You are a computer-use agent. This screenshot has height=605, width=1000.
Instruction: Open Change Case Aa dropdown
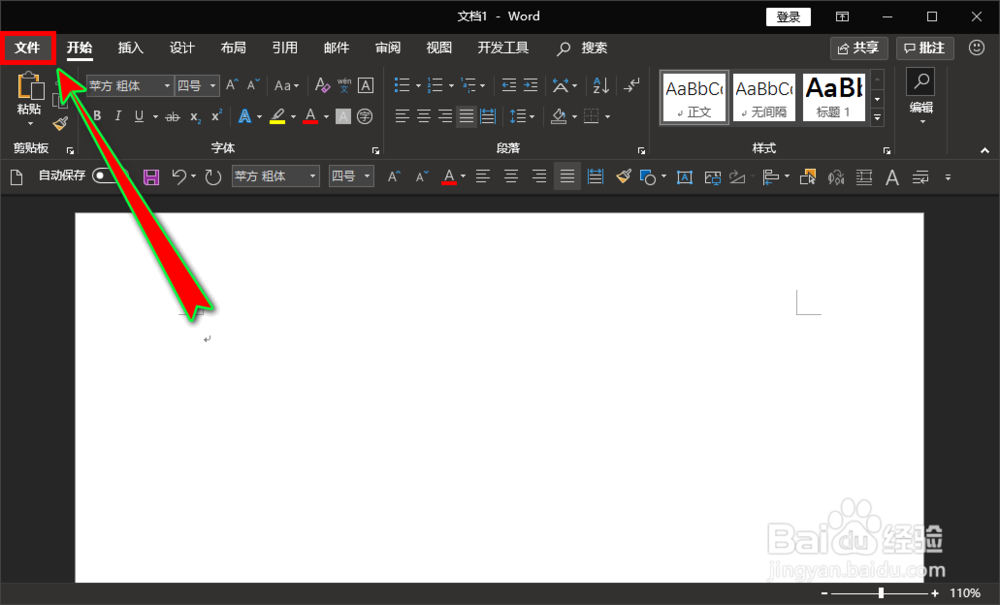pos(286,85)
